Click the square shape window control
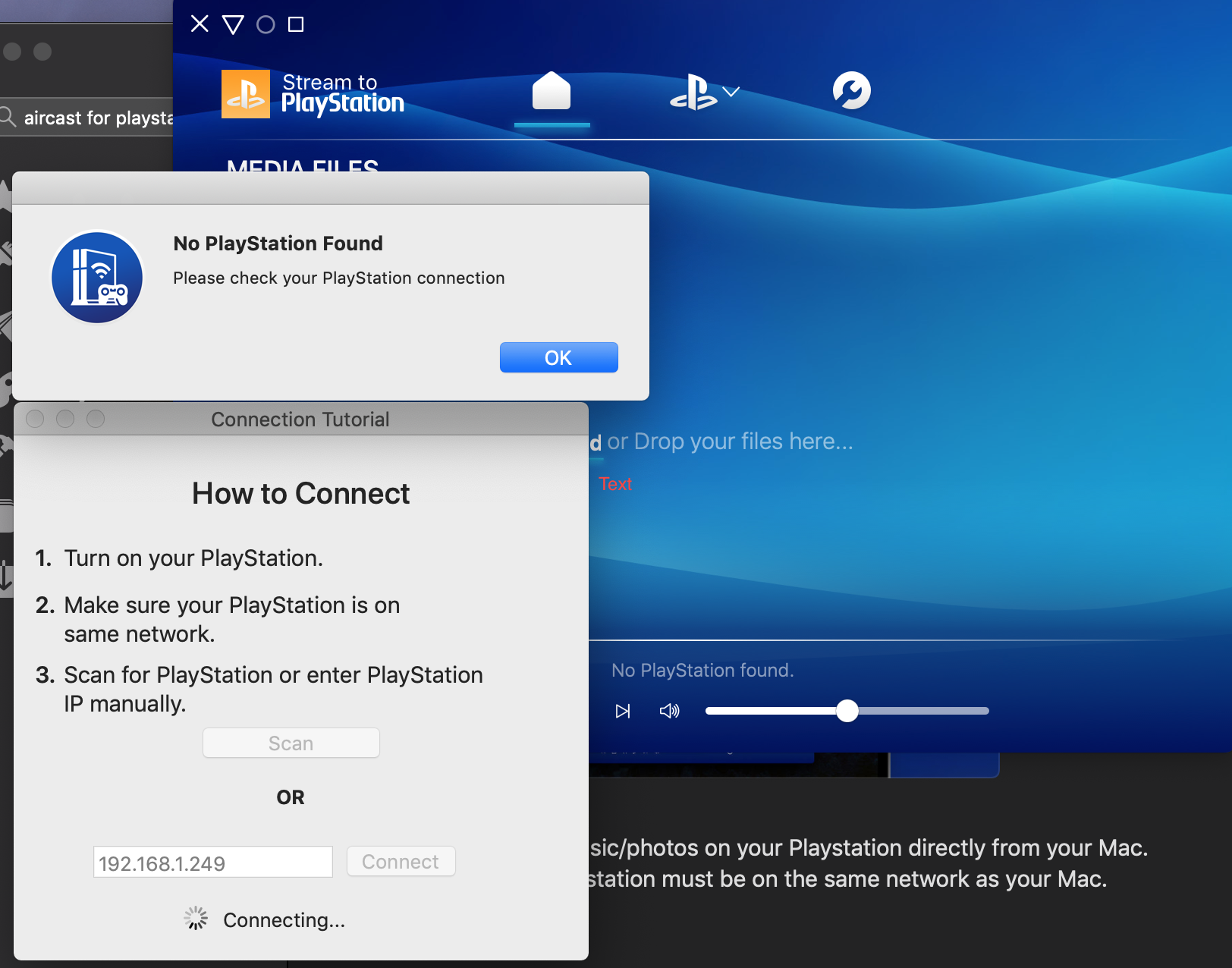This screenshot has height=968, width=1232. pyautogui.click(x=296, y=25)
